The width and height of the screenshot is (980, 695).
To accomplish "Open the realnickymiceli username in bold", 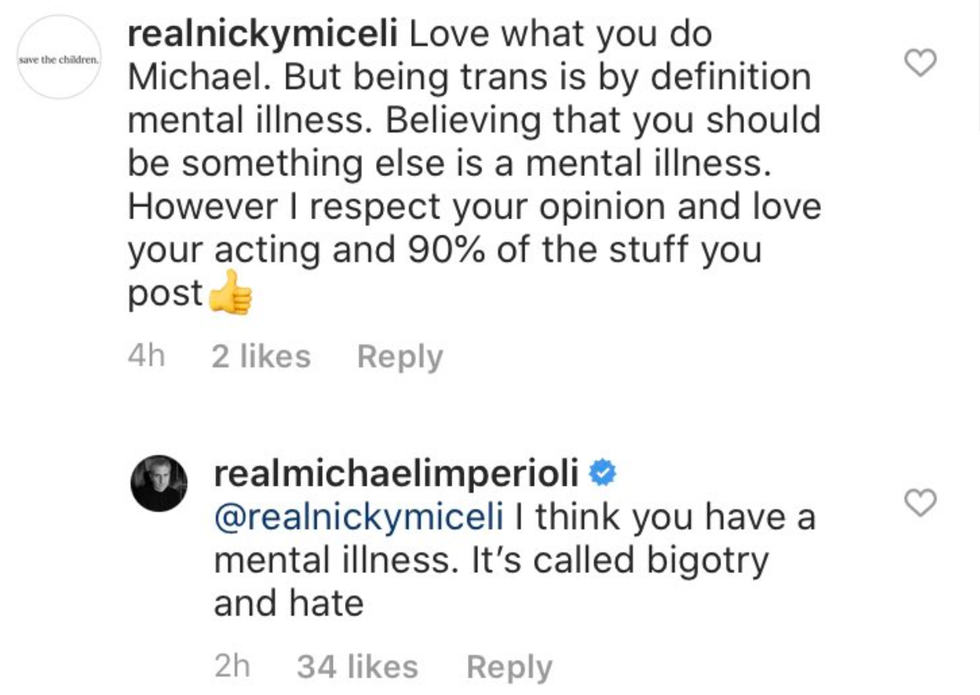I will [263, 34].
